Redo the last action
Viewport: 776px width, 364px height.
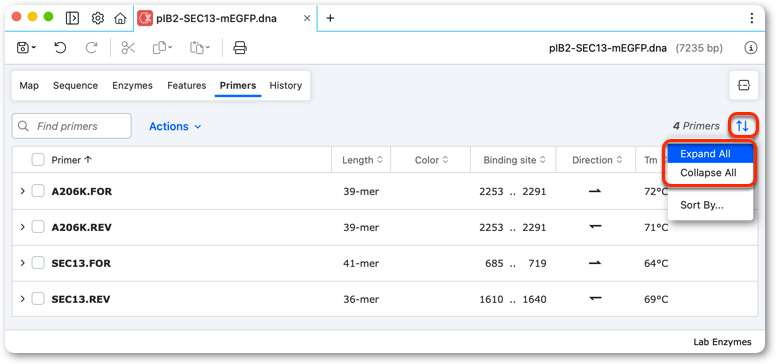pyautogui.click(x=92, y=47)
